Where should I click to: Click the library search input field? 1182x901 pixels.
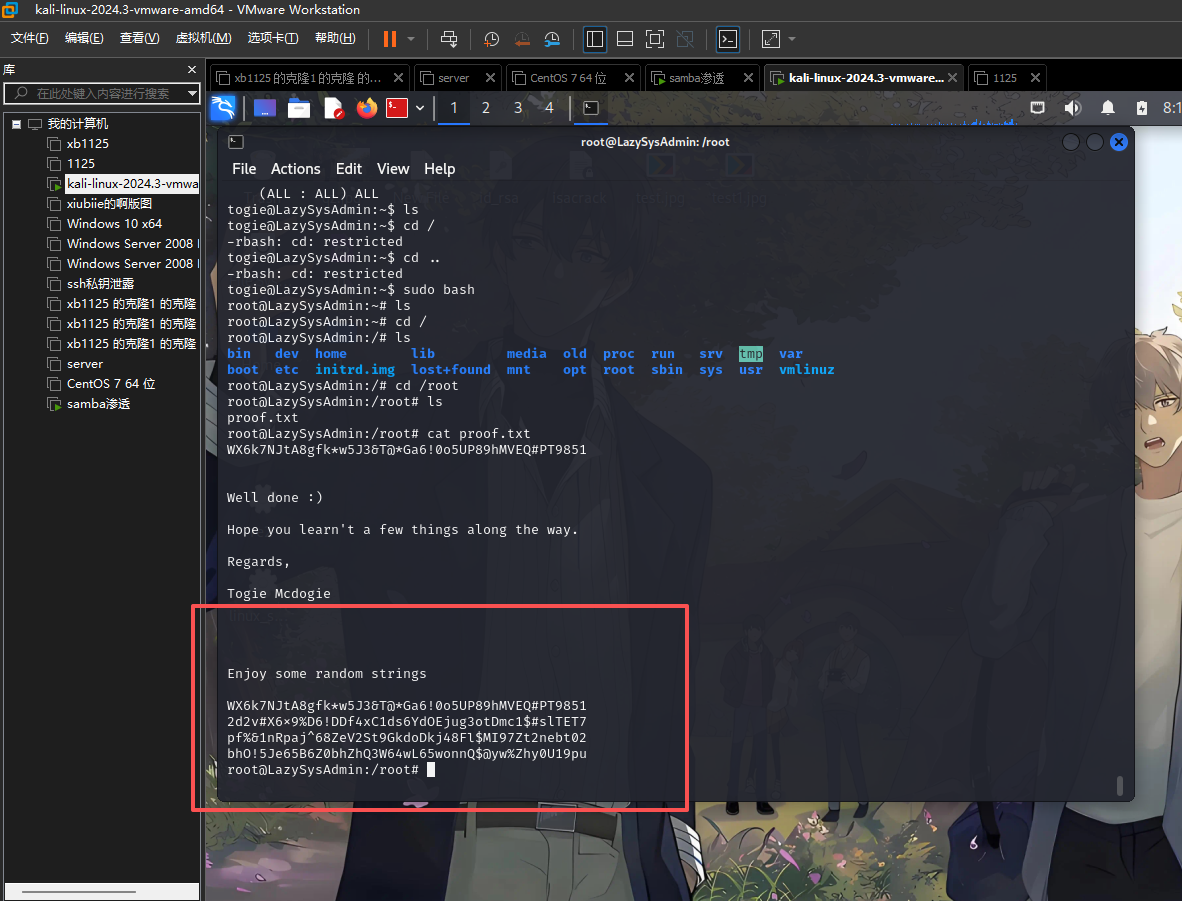(x=100, y=93)
